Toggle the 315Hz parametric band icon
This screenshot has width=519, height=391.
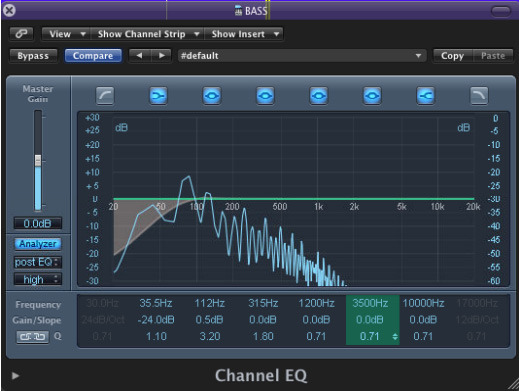pyautogui.click(x=265, y=96)
